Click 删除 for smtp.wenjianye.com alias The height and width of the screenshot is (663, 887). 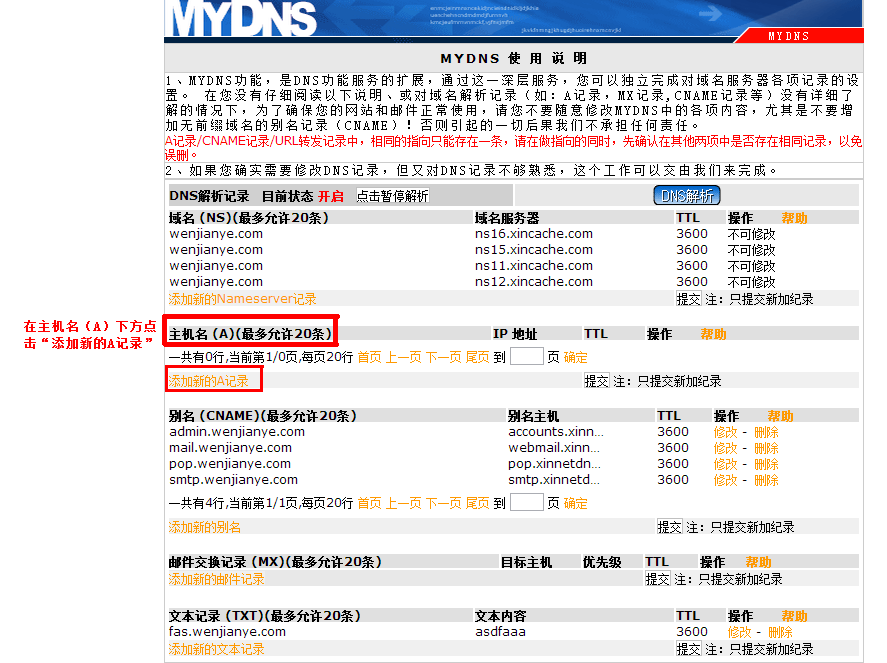[x=764, y=480]
